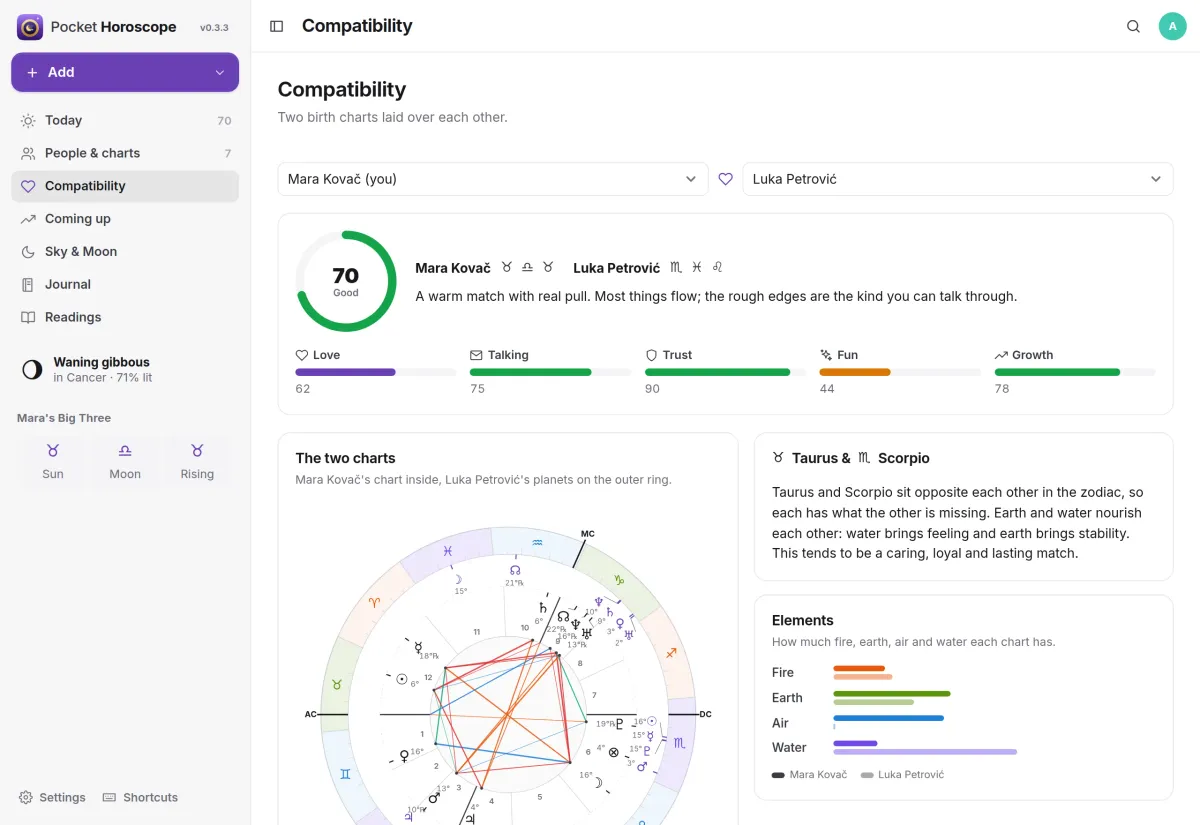Image resolution: width=1200 pixels, height=825 pixels.
Task: Click the Sagittarius sign on chart wheel
Action: tap(671, 652)
